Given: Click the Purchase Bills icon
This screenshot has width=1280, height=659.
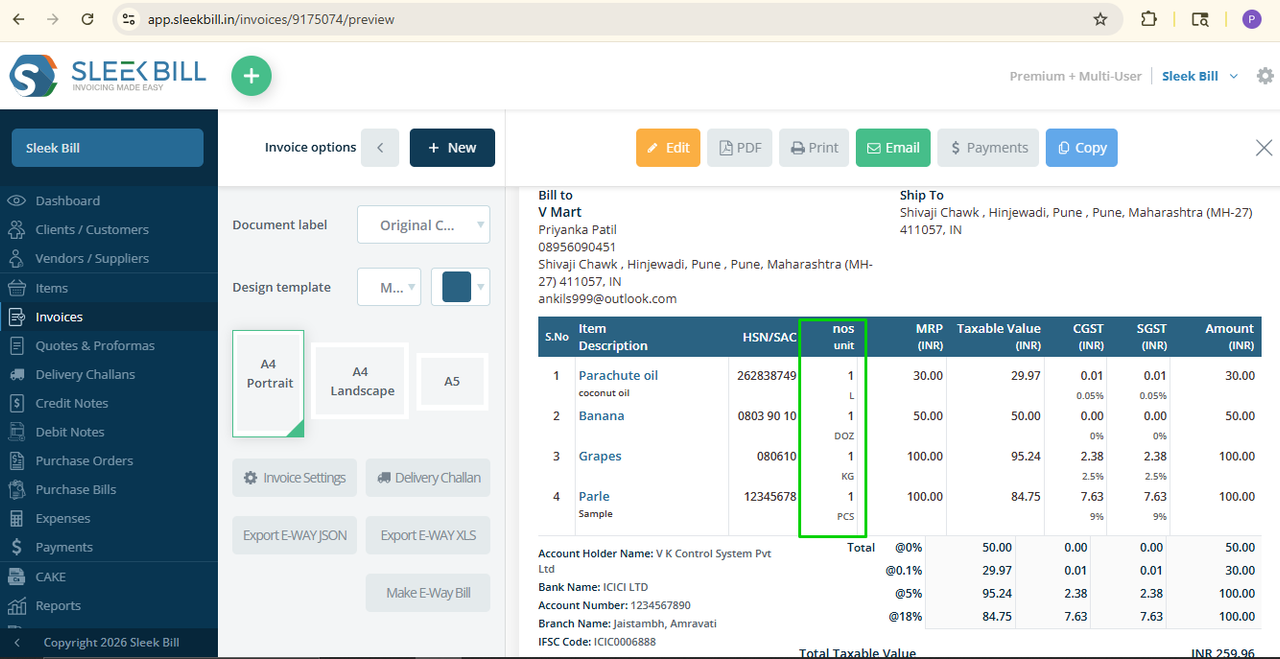Looking at the screenshot, I should click(16, 490).
